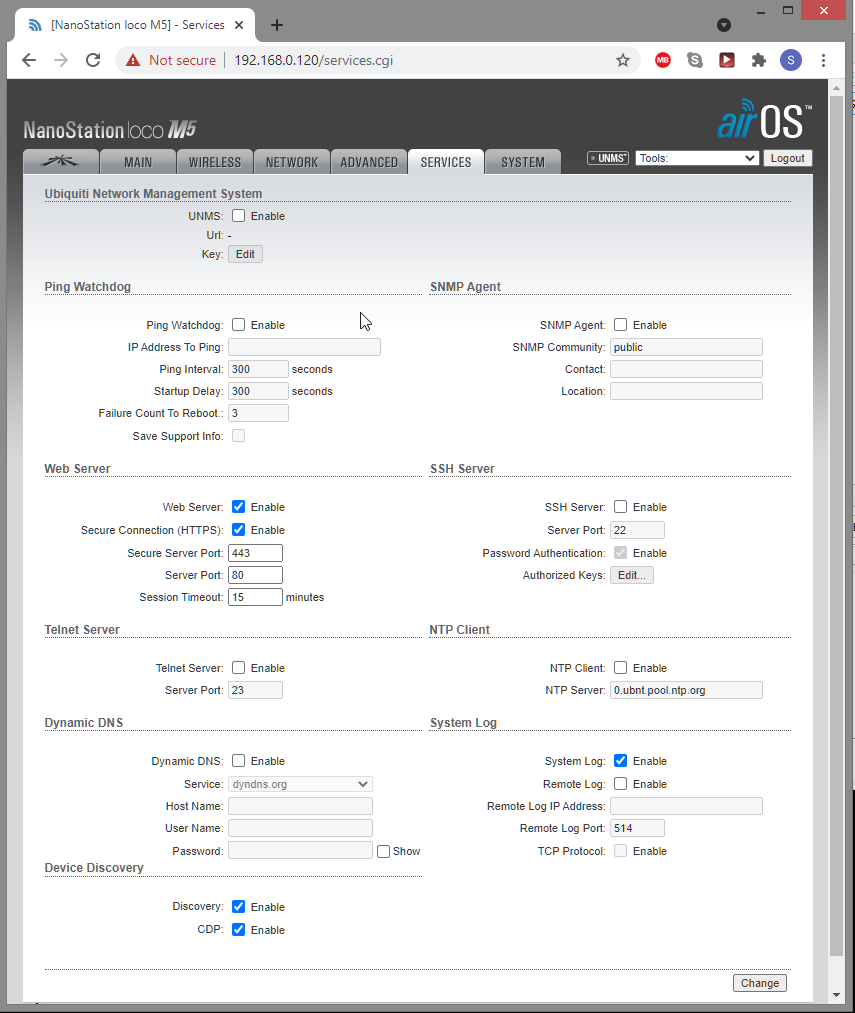Check the Show password checkbox

click(383, 851)
